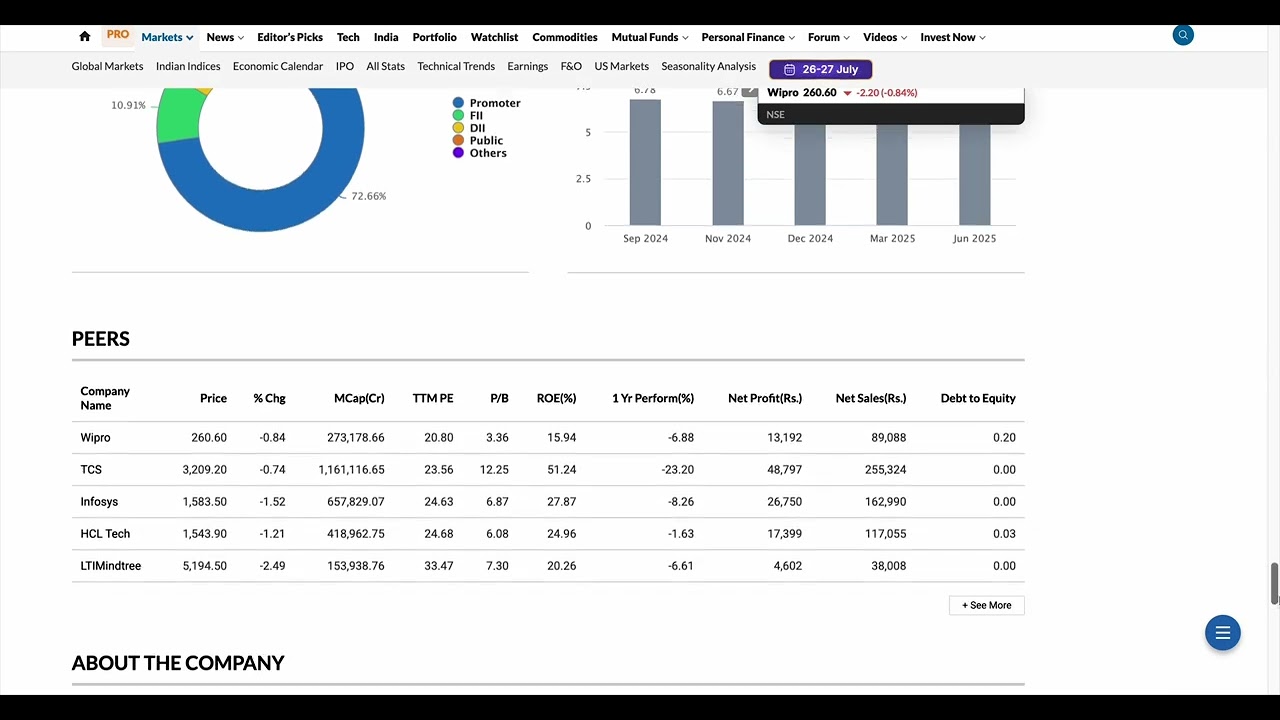1280x720 pixels.
Task: Open TCS in peers table
Action: pos(91,469)
